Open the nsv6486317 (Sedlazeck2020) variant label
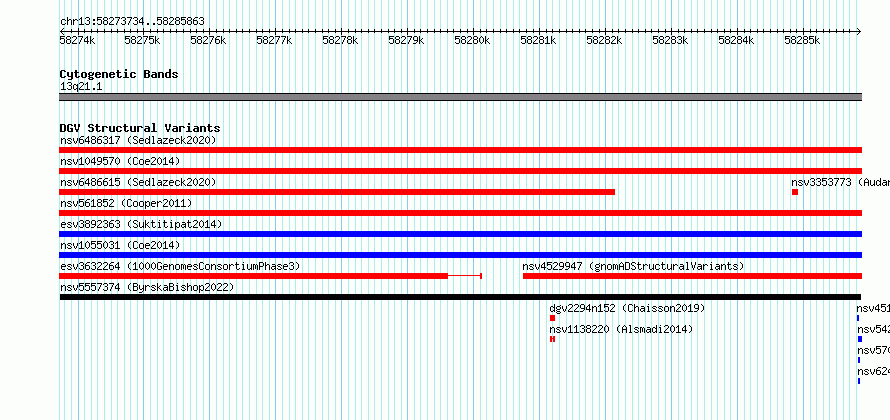 [138, 140]
